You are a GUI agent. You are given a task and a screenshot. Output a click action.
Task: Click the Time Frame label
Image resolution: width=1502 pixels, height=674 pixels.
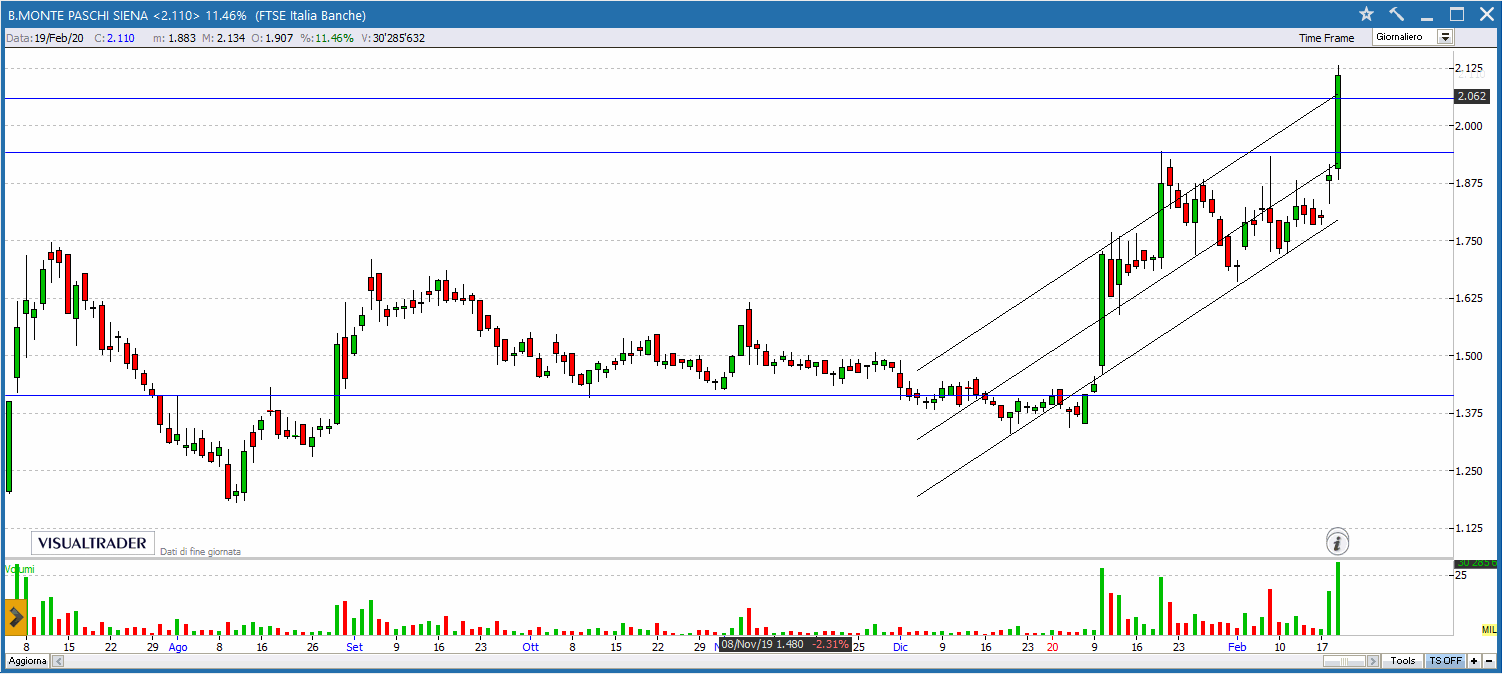[x=1326, y=38]
